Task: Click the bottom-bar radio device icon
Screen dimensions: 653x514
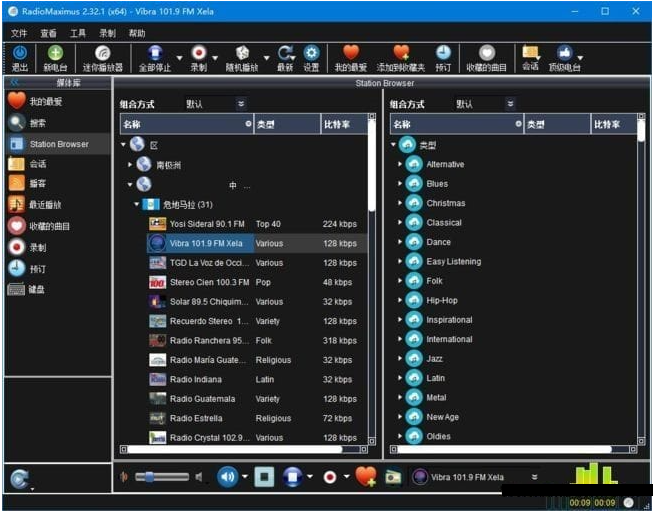Action: coord(393,477)
